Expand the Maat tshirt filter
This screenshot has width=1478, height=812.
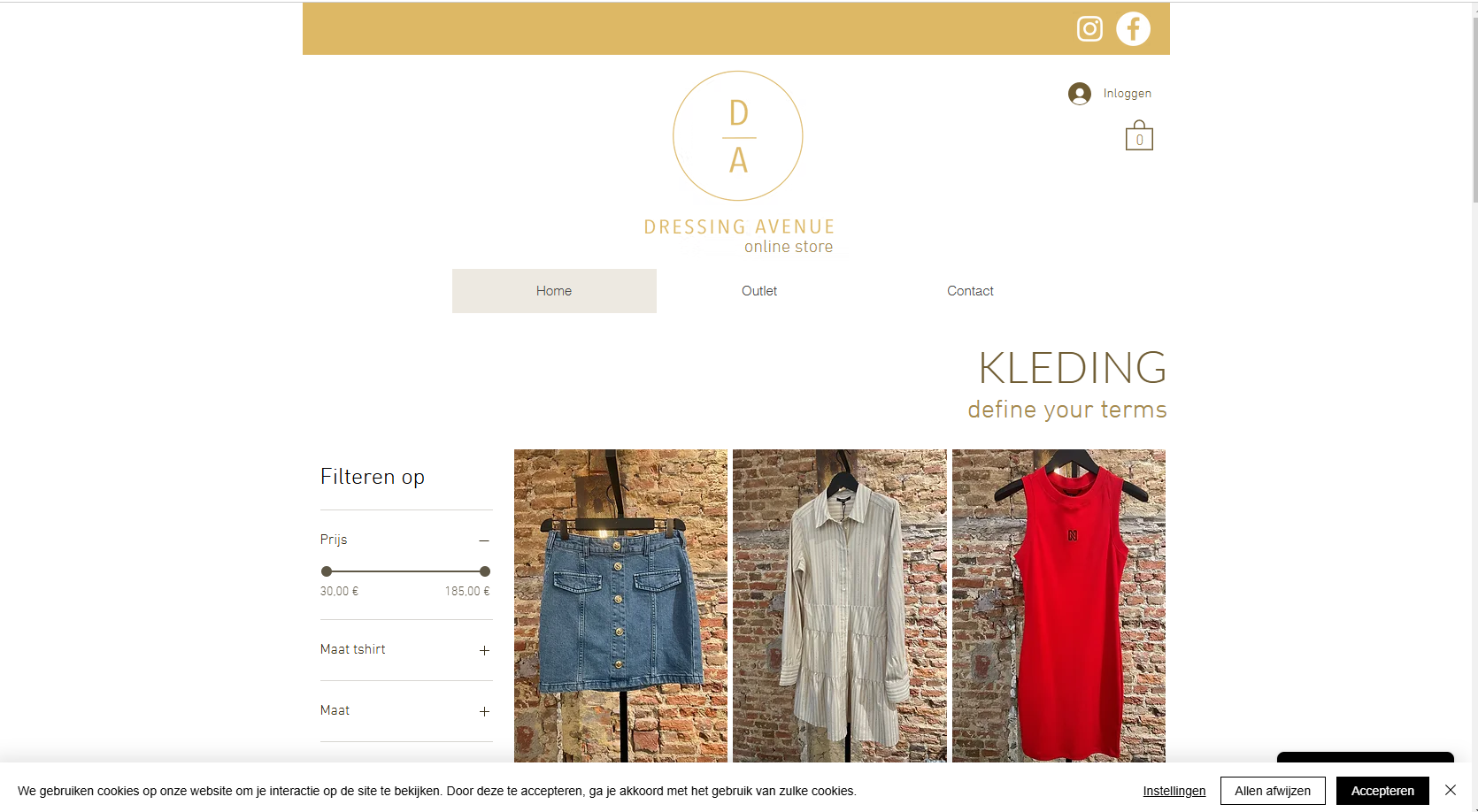pyautogui.click(x=484, y=650)
